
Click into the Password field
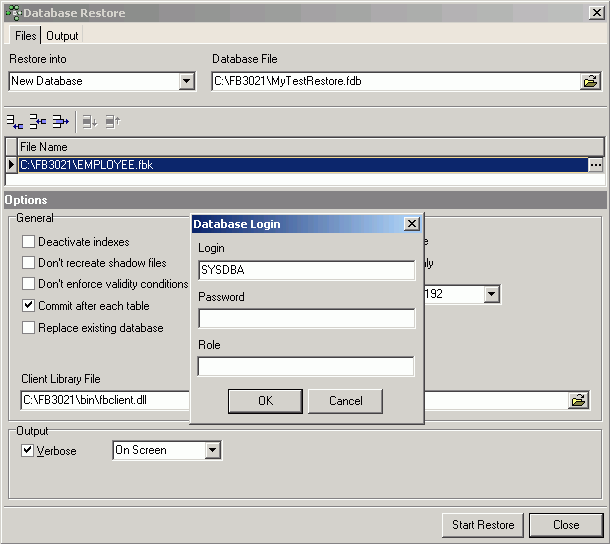click(306, 319)
